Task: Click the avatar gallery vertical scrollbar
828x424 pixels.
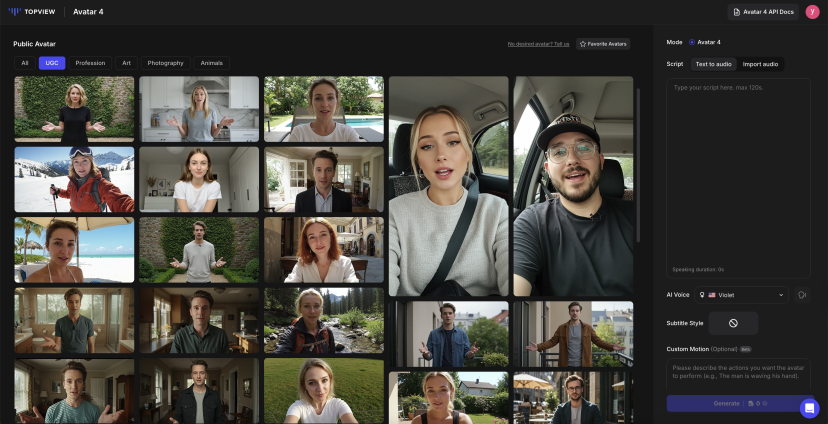Action: pyautogui.click(x=639, y=165)
